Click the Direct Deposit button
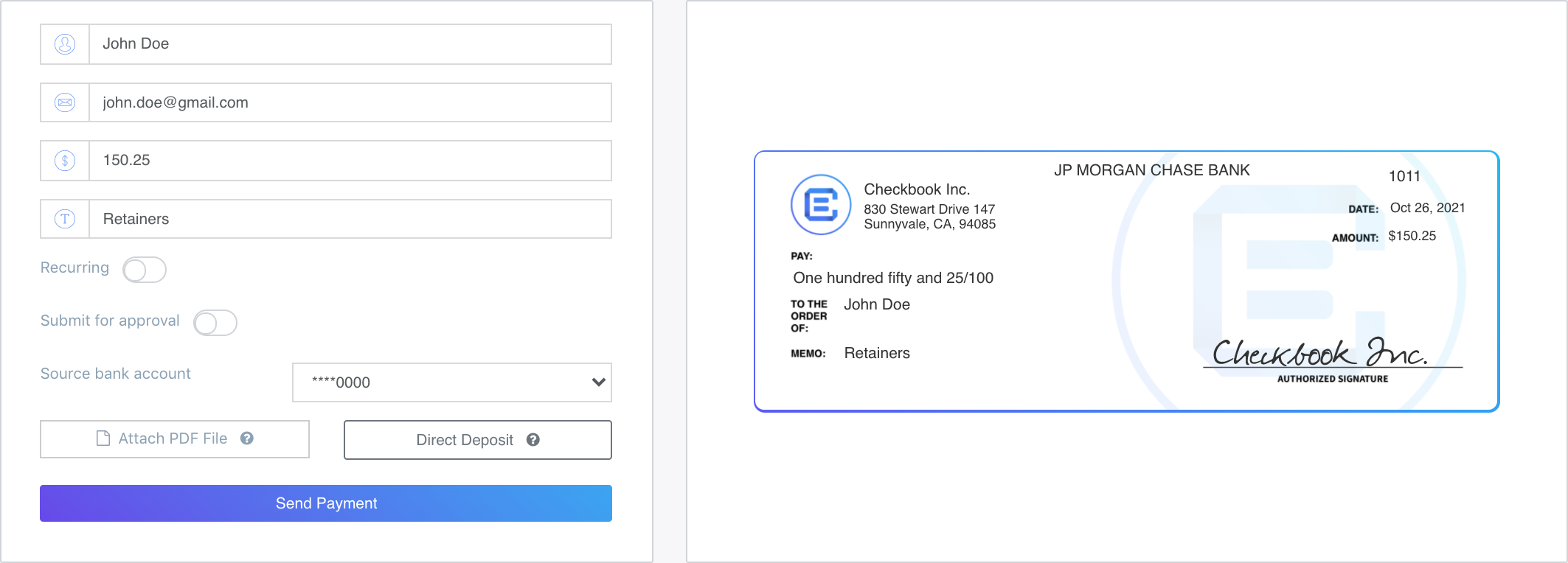This screenshot has width=1568, height=563. point(478,440)
